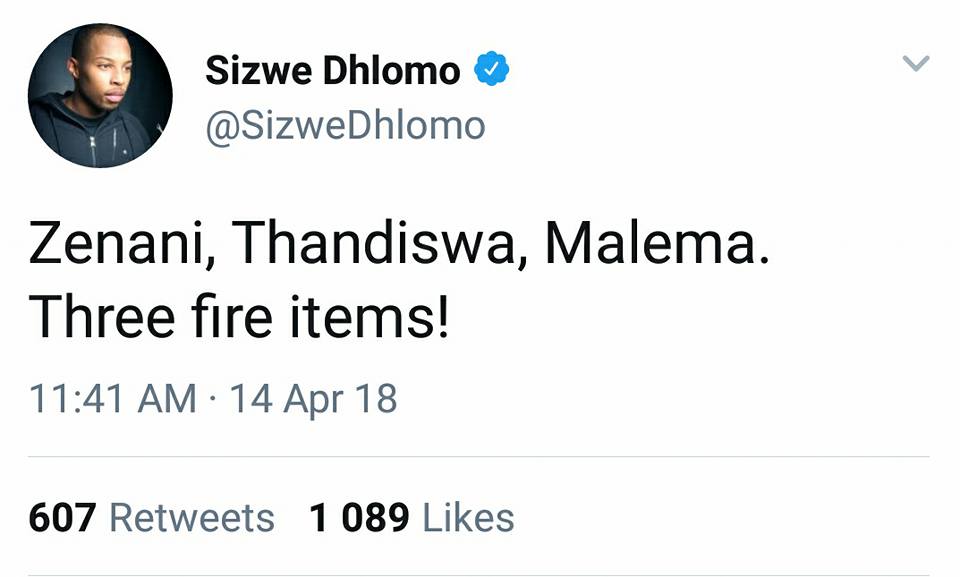Image resolution: width=960 pixels, height=577 pixels.
Task: Click the Retweets label
Action: click(x=192, y=518)
